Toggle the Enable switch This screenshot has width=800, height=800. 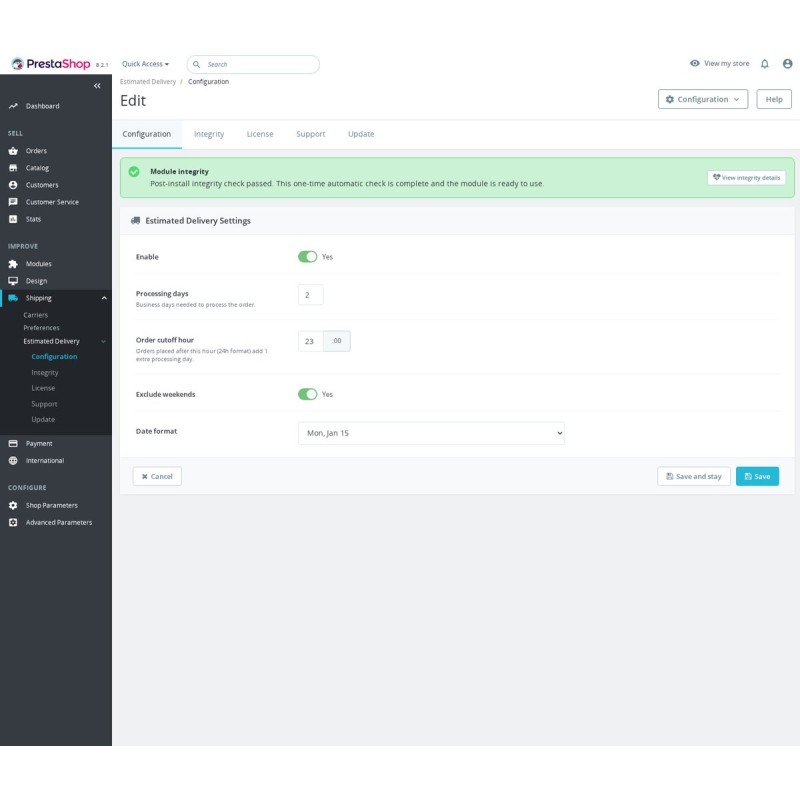(x=308, y=257)
